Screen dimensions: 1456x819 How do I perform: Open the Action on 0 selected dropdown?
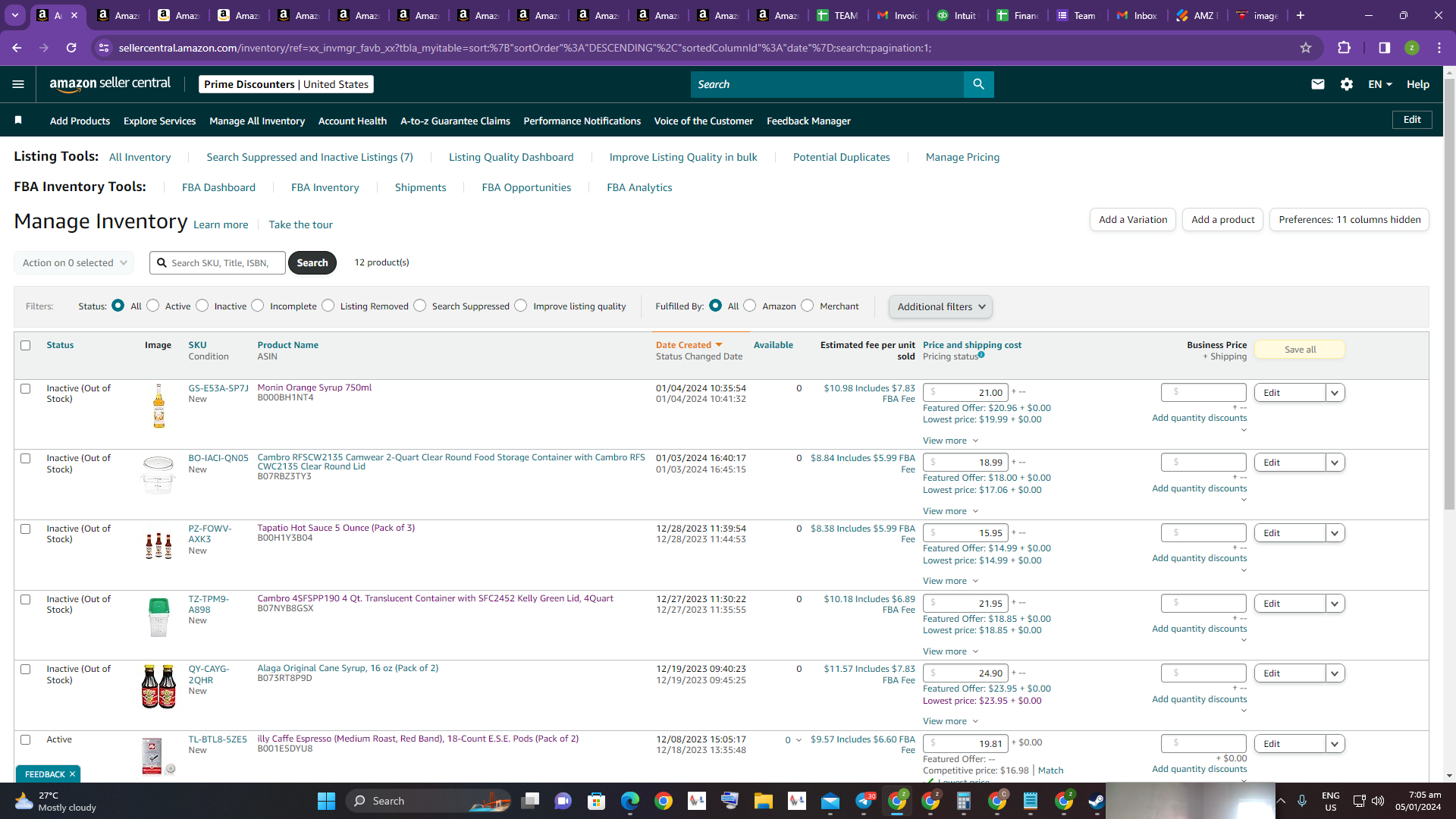tap(74, 263)
